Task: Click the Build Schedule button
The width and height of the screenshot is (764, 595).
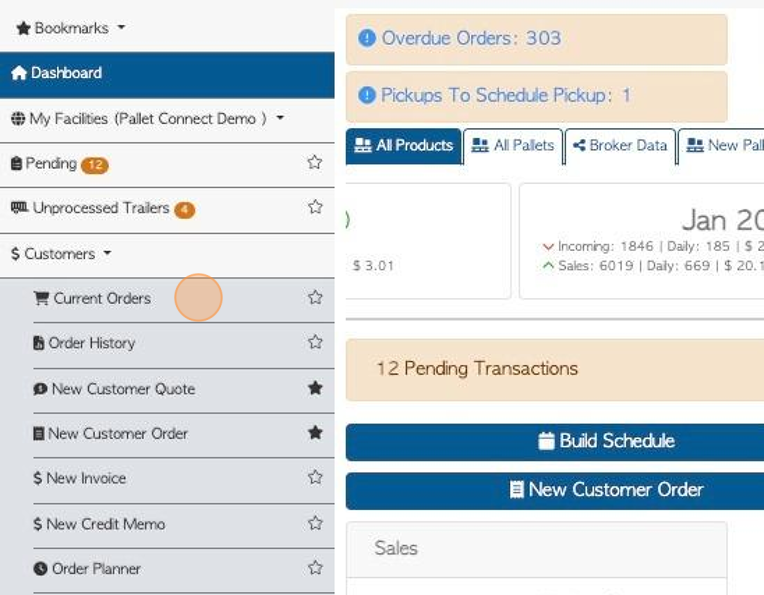Action: pos(555,441)
